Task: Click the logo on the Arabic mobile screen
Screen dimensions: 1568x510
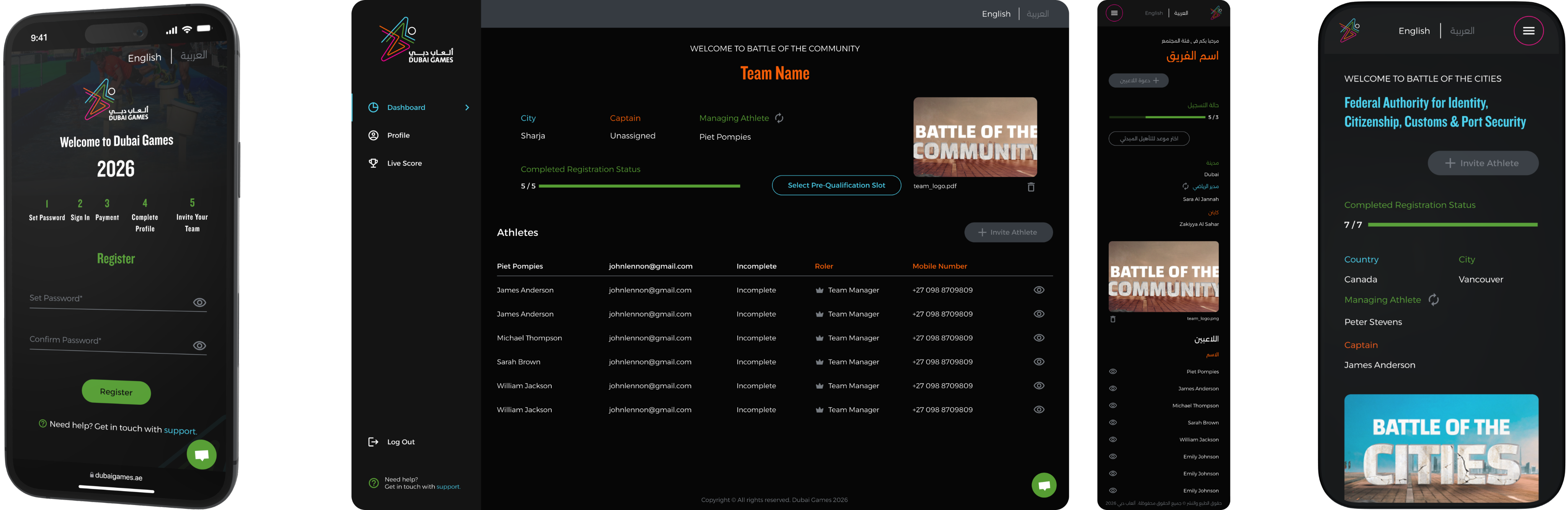Action: (x=1215, y=12)
